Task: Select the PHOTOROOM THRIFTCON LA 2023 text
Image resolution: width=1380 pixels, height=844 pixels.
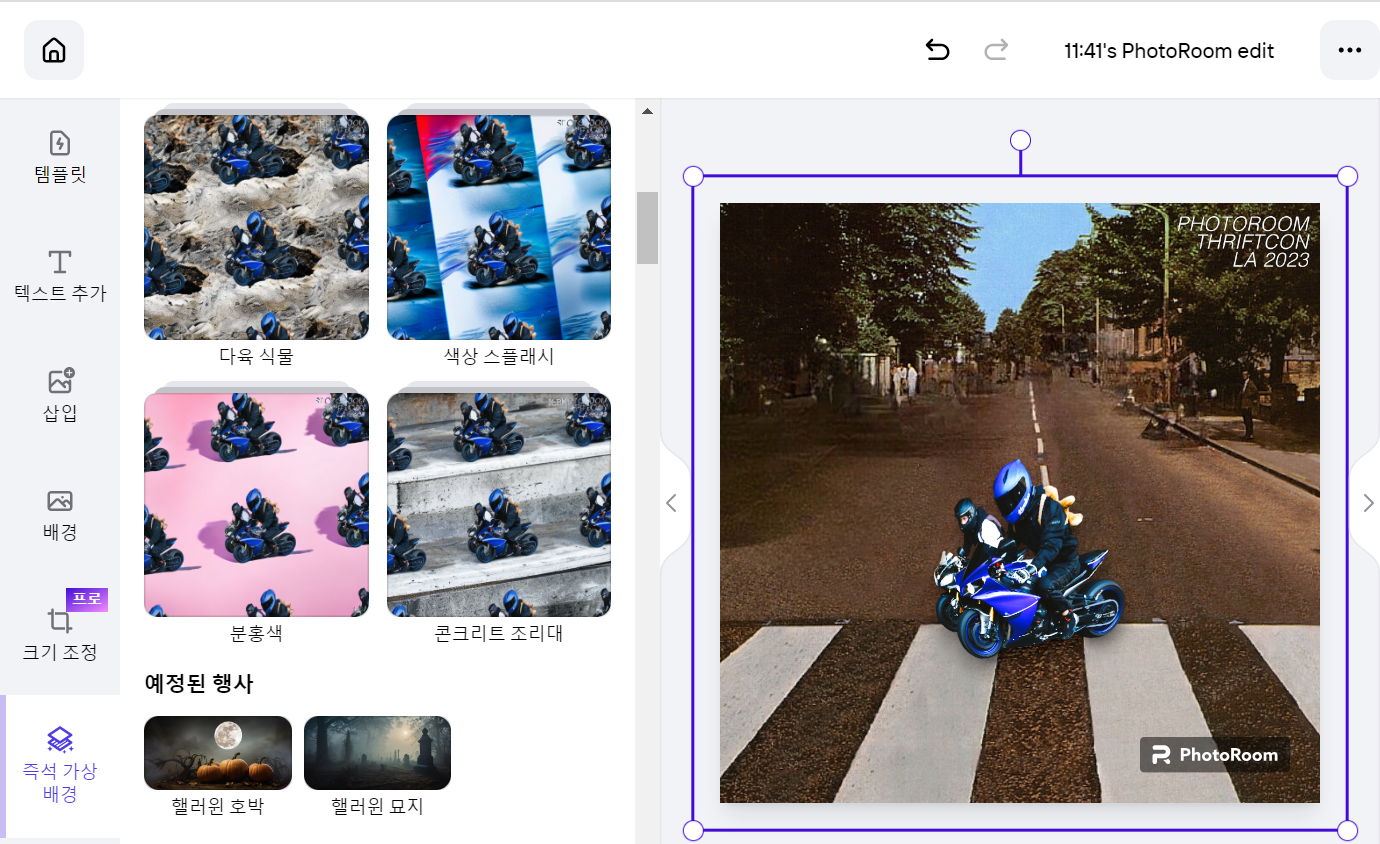Action: tap(1243, 242)
